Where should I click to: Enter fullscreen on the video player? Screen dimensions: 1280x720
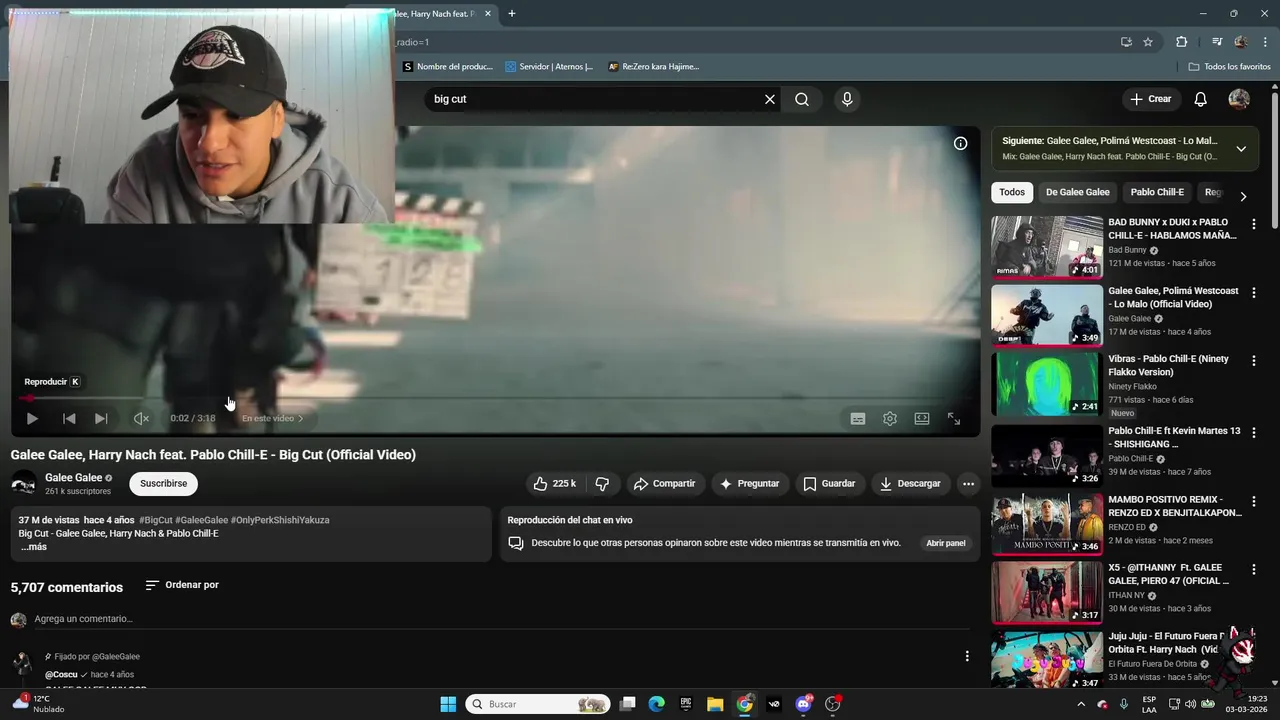(x=954, y=419)
